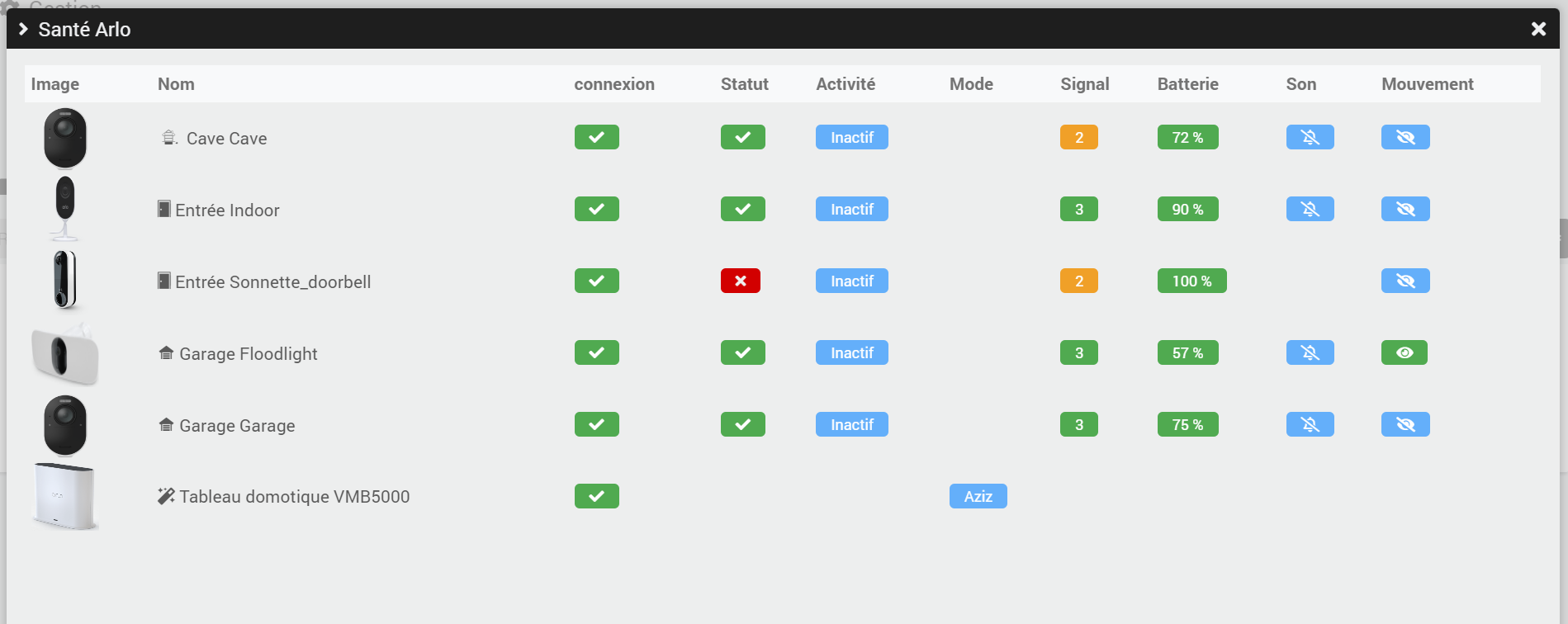Image resolution: width=1568 pixels, height=624 pixels.
Task: Click the garage icon beside Garage Floodlight
Action: point(166,353)
